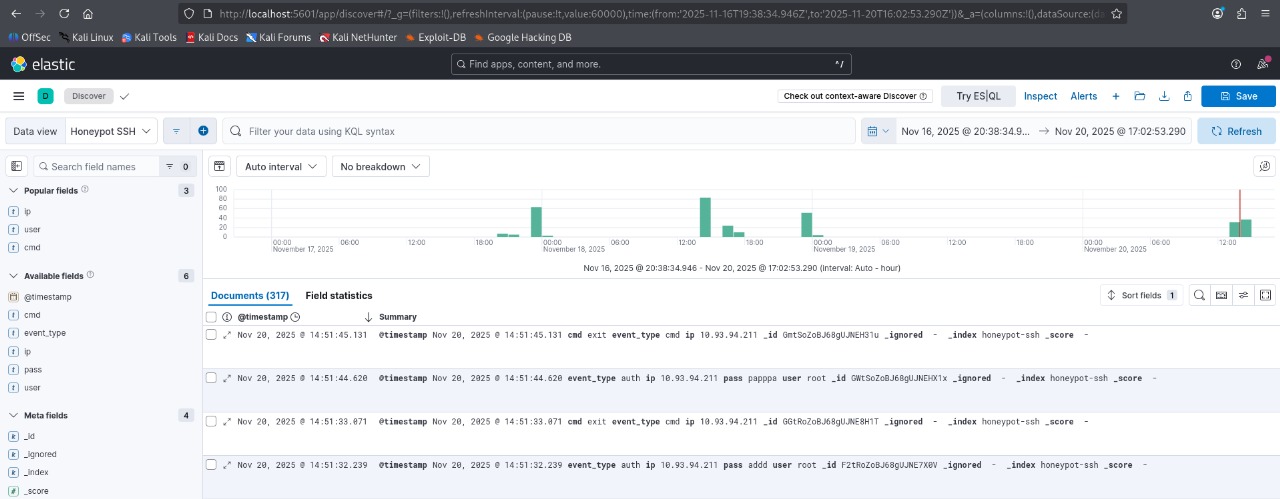
Task: Check the select-all rows checkbox in header
Action: point(211,317)
